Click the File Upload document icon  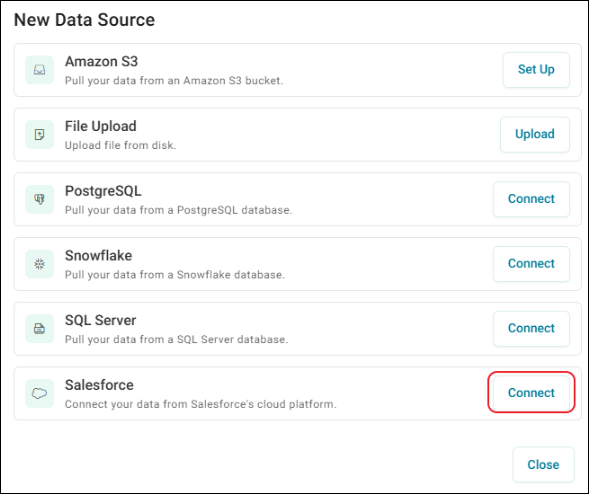pos(39,134)
